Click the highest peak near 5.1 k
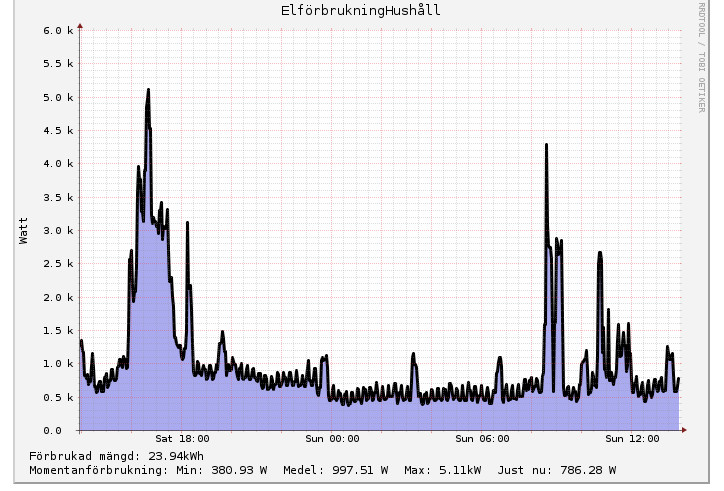The image size is (724, 491). pos(148,91)
